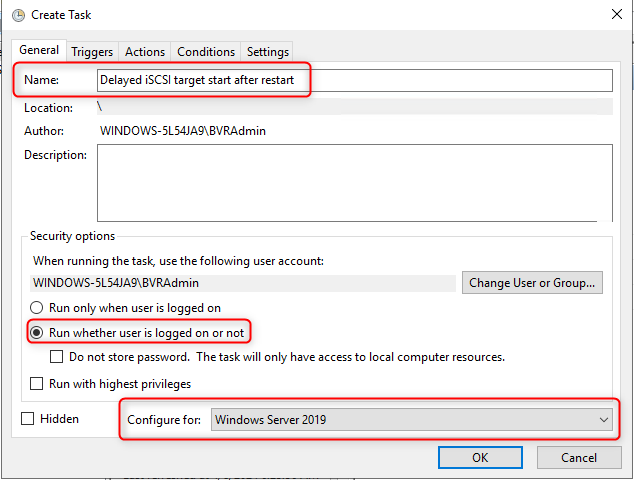The height and width of the screenshot is (480, 634).
Task: Toggle the Hidden checkbox
Action: [x=28, y=419]
